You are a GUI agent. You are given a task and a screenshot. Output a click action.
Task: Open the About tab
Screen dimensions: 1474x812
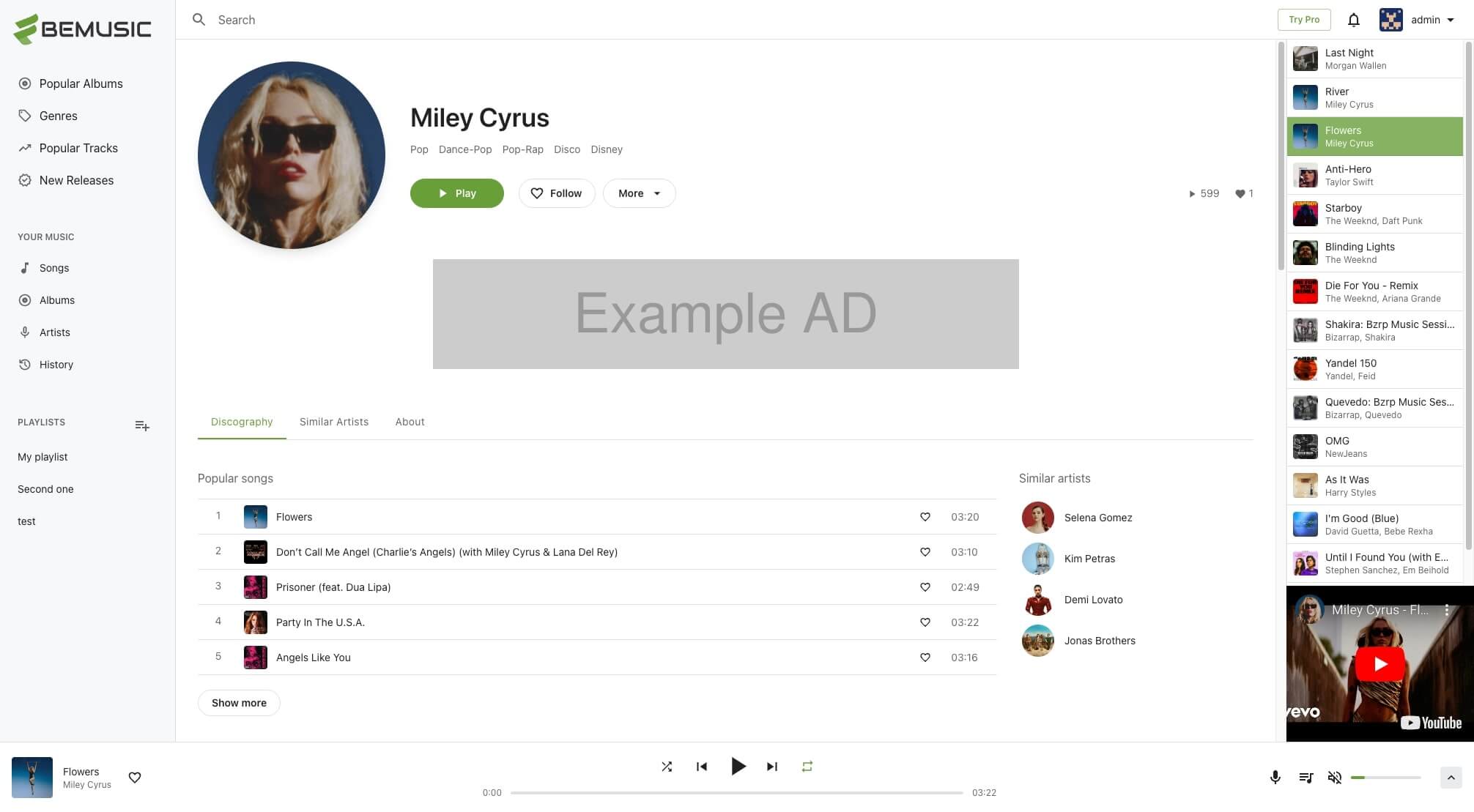pyautogui.click(x=410, y=422)
